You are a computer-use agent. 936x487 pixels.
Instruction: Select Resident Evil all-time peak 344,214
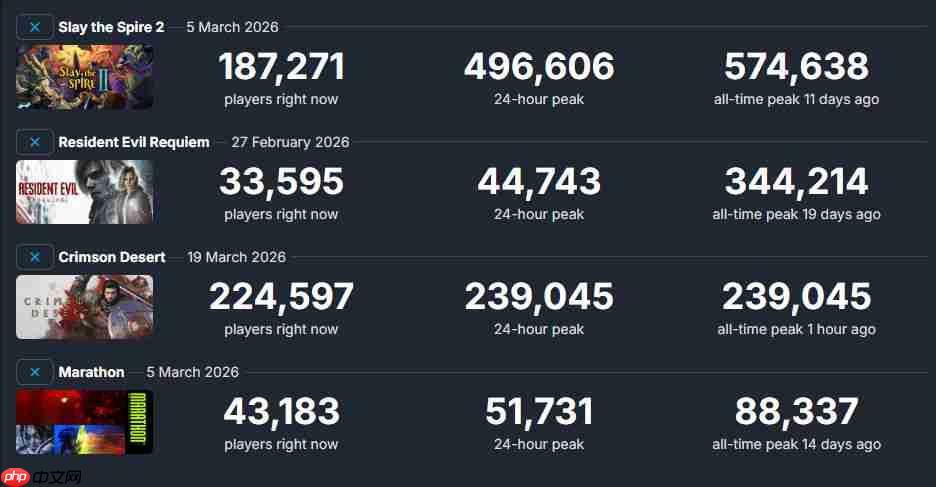pos(796,181)
